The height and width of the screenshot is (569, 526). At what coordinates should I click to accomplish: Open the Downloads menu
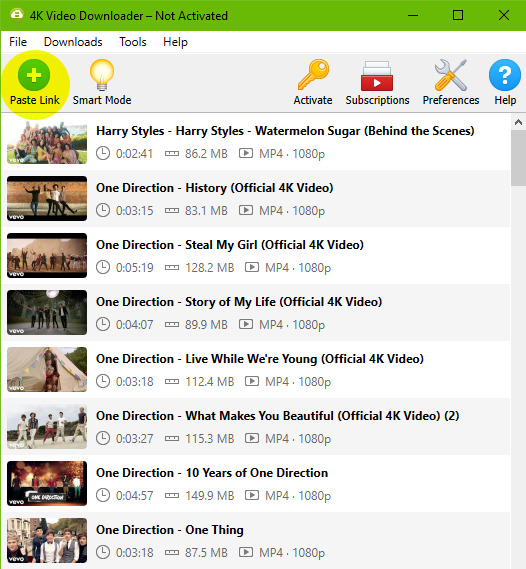(x=73, y=42)
